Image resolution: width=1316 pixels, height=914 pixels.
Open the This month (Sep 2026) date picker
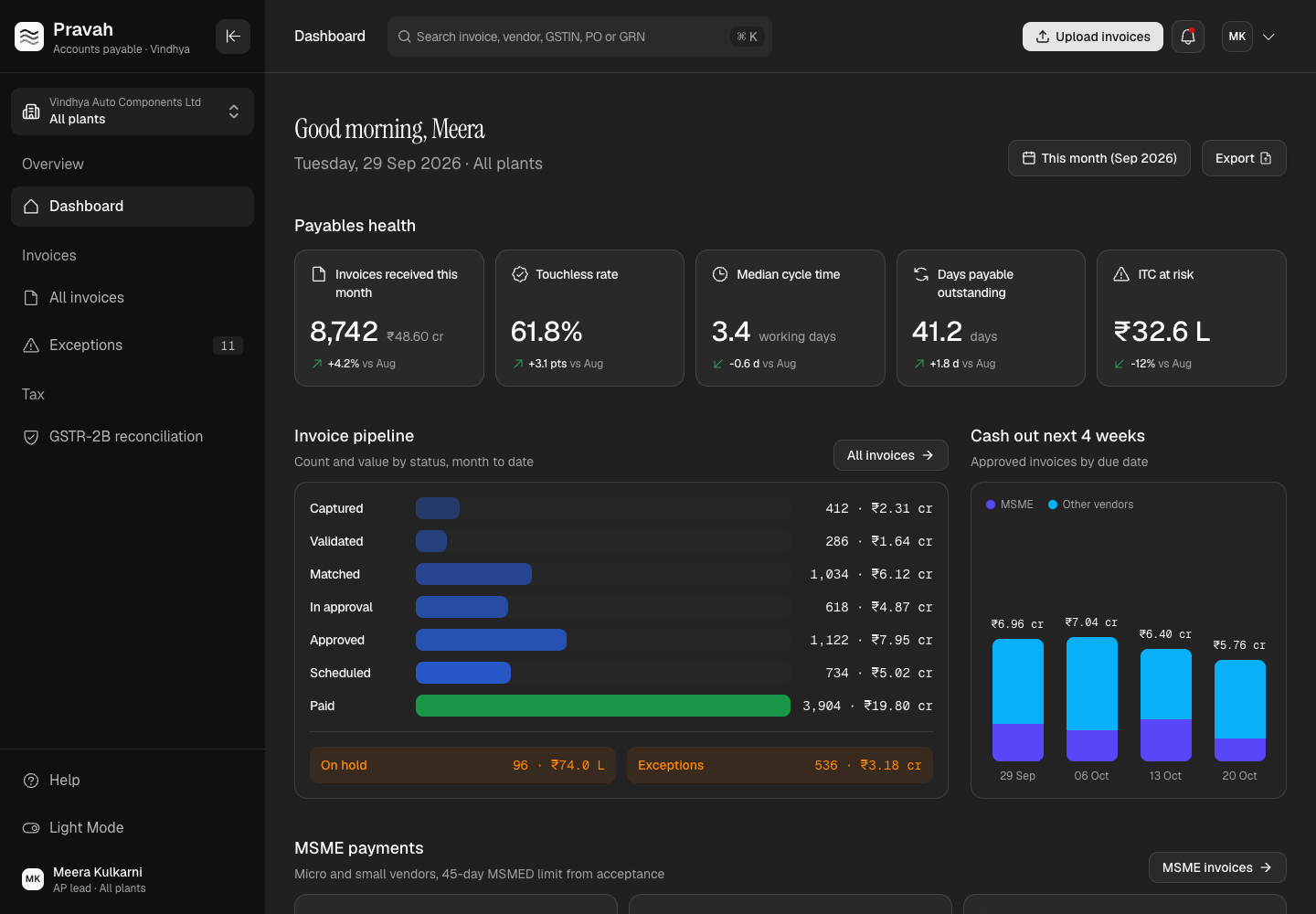[x=1099, y=158]
